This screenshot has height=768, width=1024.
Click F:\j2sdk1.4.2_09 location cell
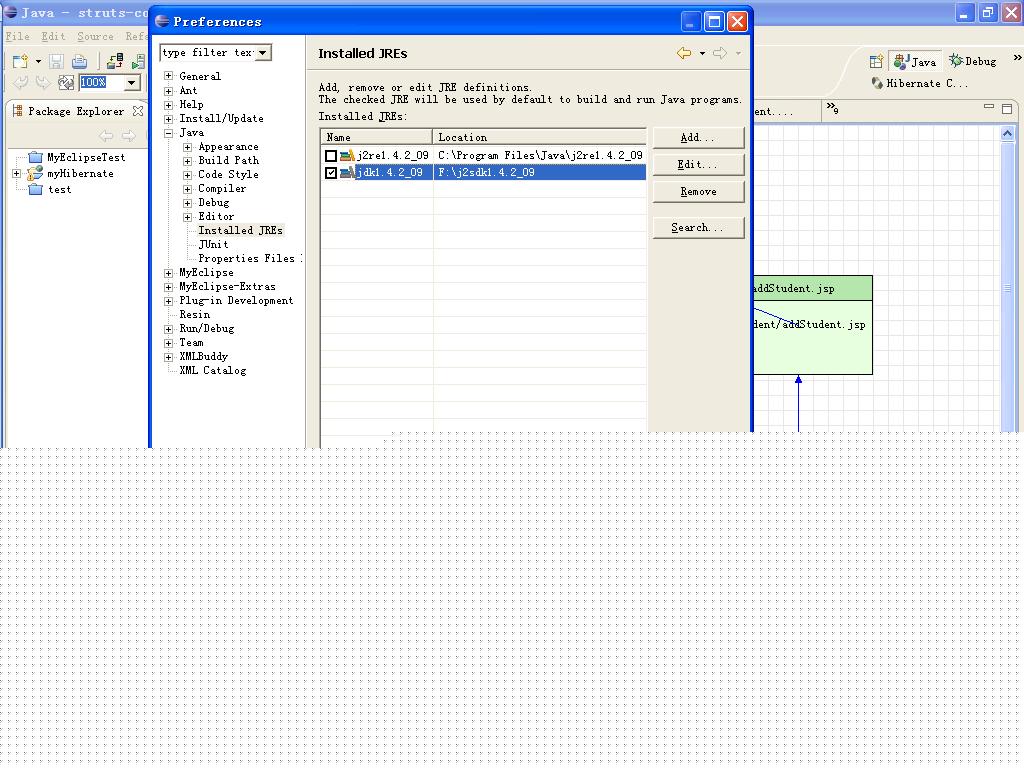(x=540, y=172)
